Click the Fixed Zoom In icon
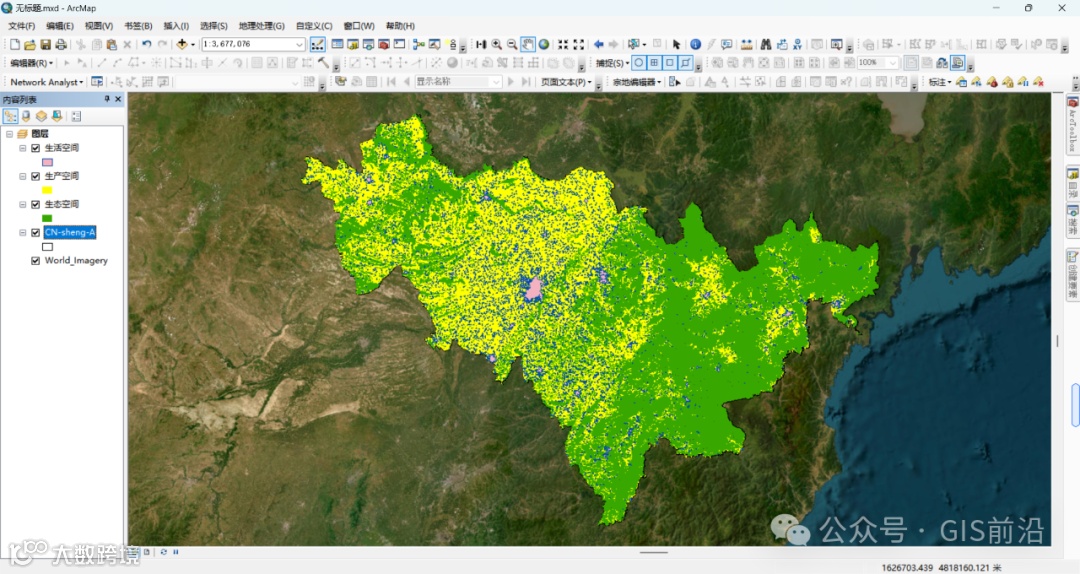 coord(563,44)
